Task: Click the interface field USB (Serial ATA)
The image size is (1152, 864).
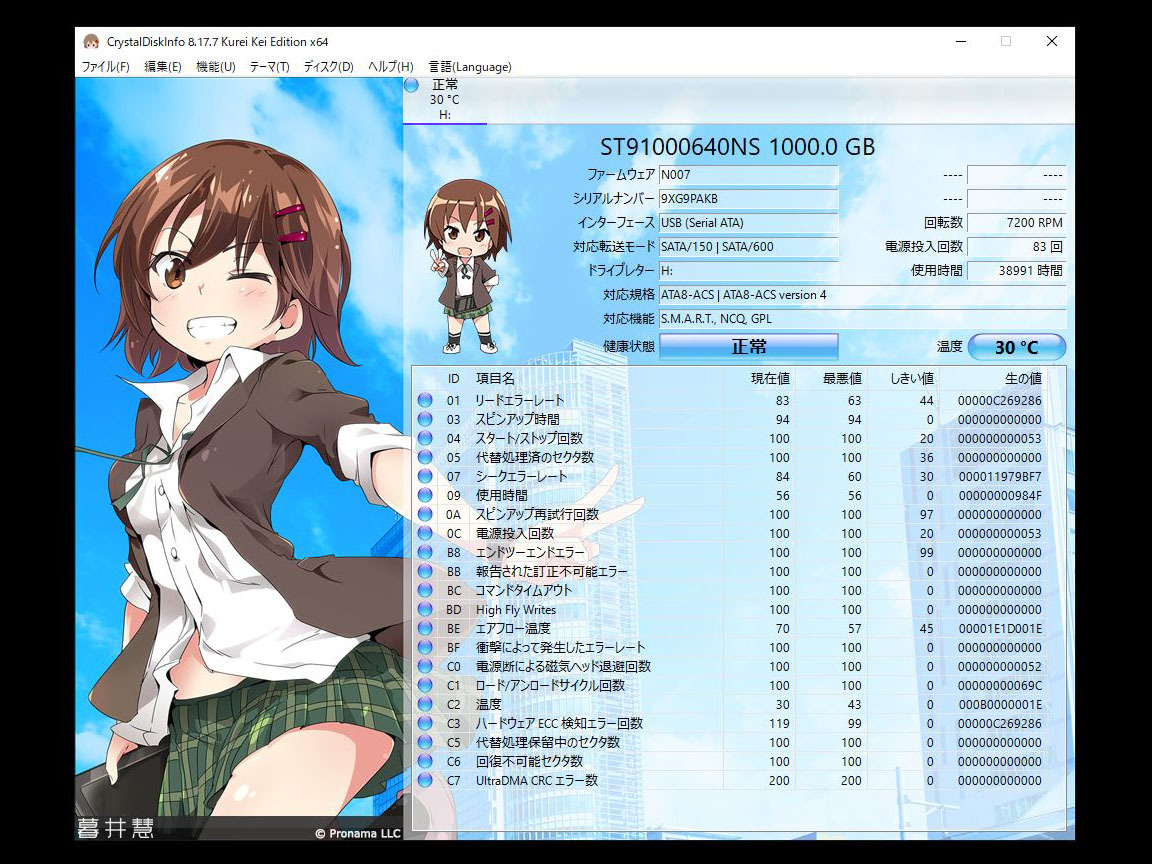Action: pos(749,223)
